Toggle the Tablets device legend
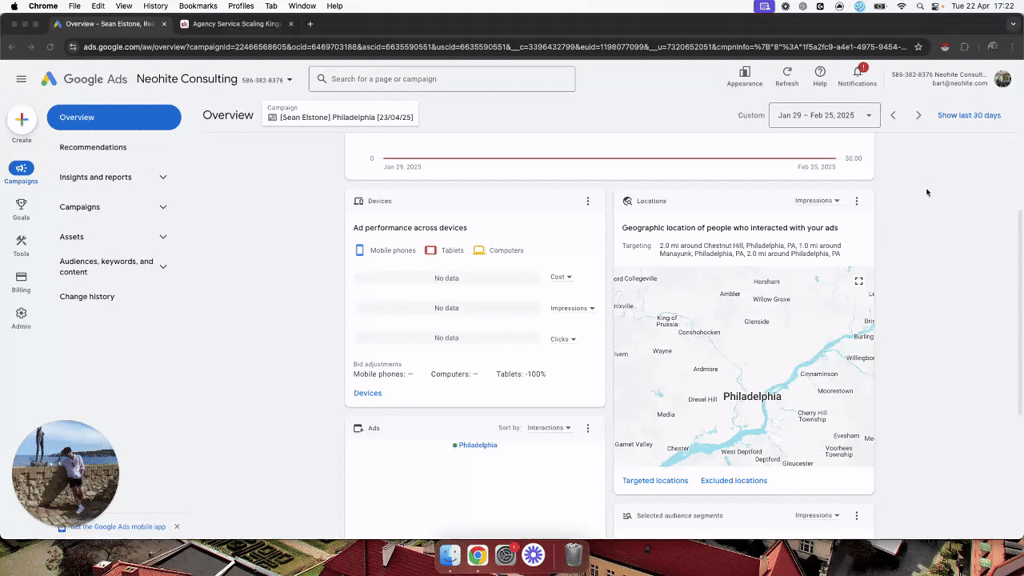This screenshot has width=1024, height=576. [444, 250]
